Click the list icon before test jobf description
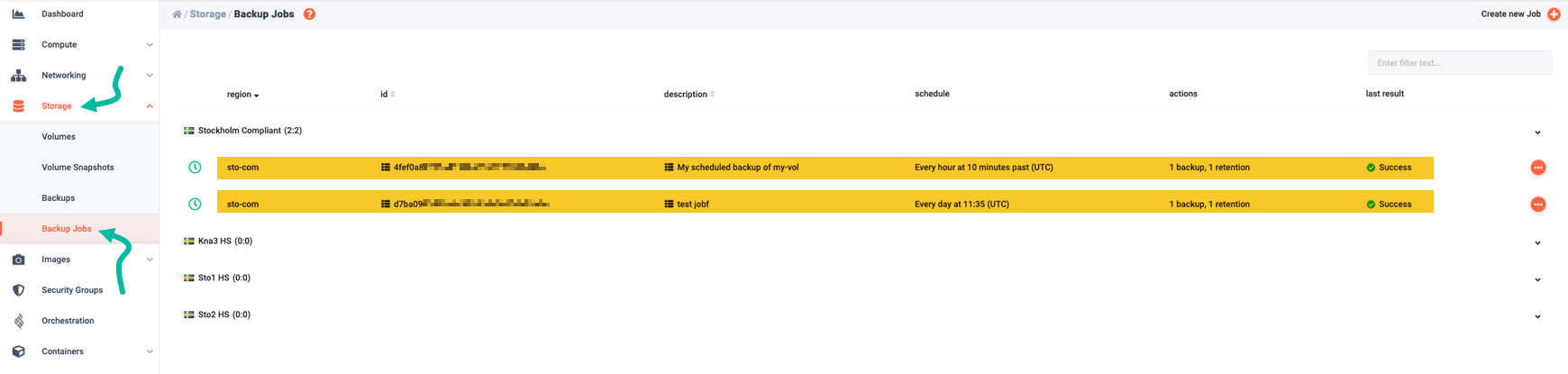1568x374 pixels. pos(669,205)
